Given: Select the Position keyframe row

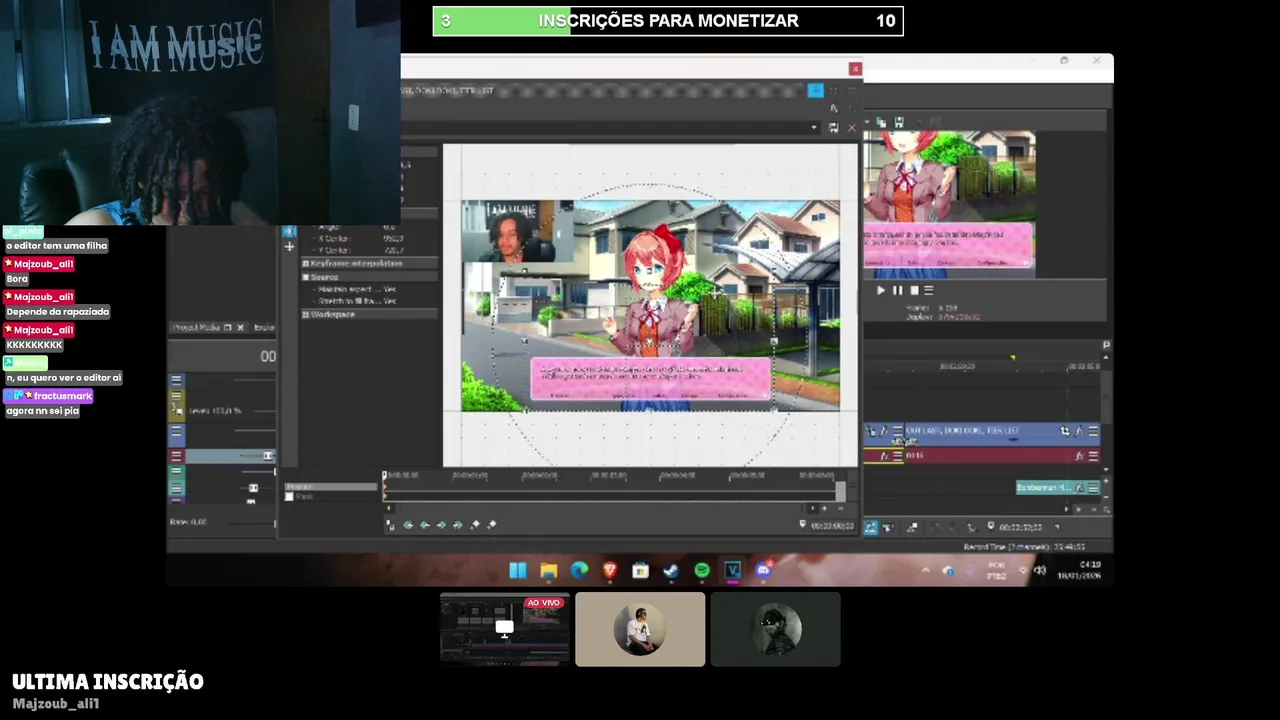Looking at the screenshot, I should (x=331, y=487).
